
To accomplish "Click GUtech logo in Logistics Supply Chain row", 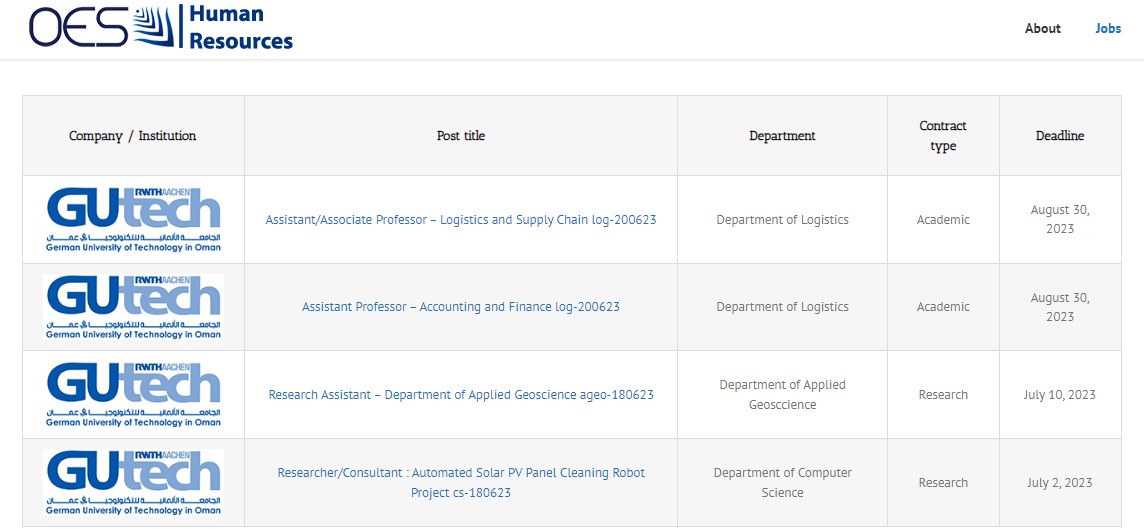I will point(134,220).
